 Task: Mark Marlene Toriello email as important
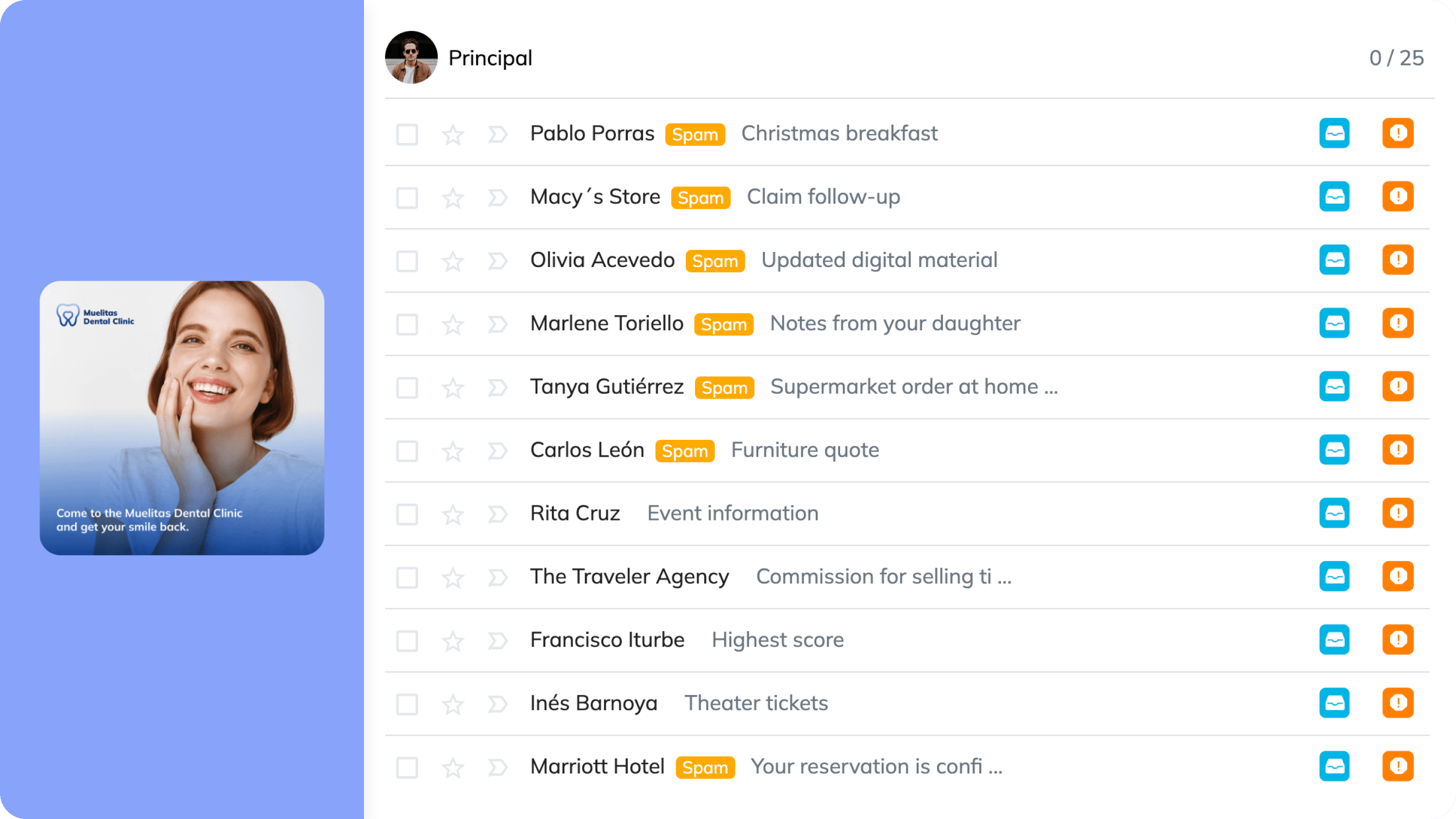tap(497, 324)
